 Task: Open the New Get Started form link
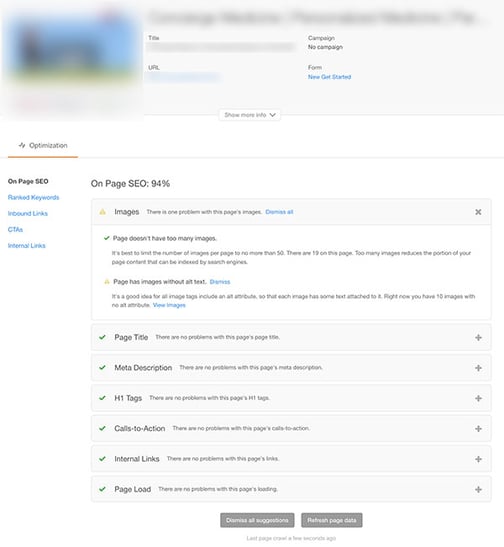coord(329,77)
